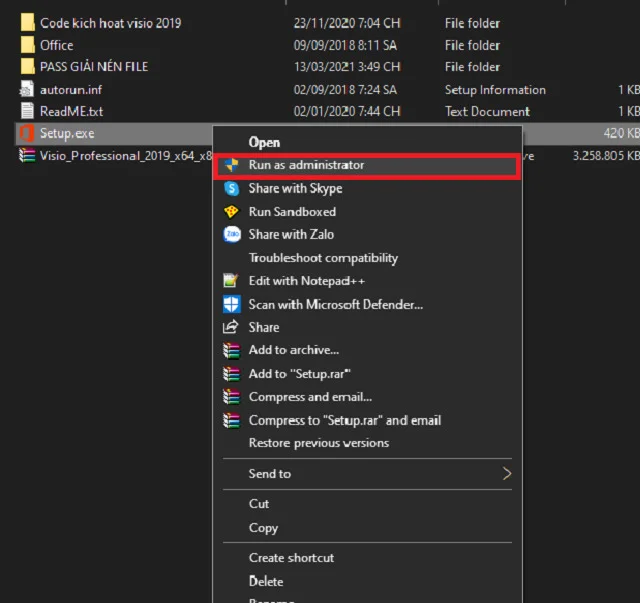Screen dimensions: 640x603
Task: Open the Send to entry
Action: coord(367,474)
